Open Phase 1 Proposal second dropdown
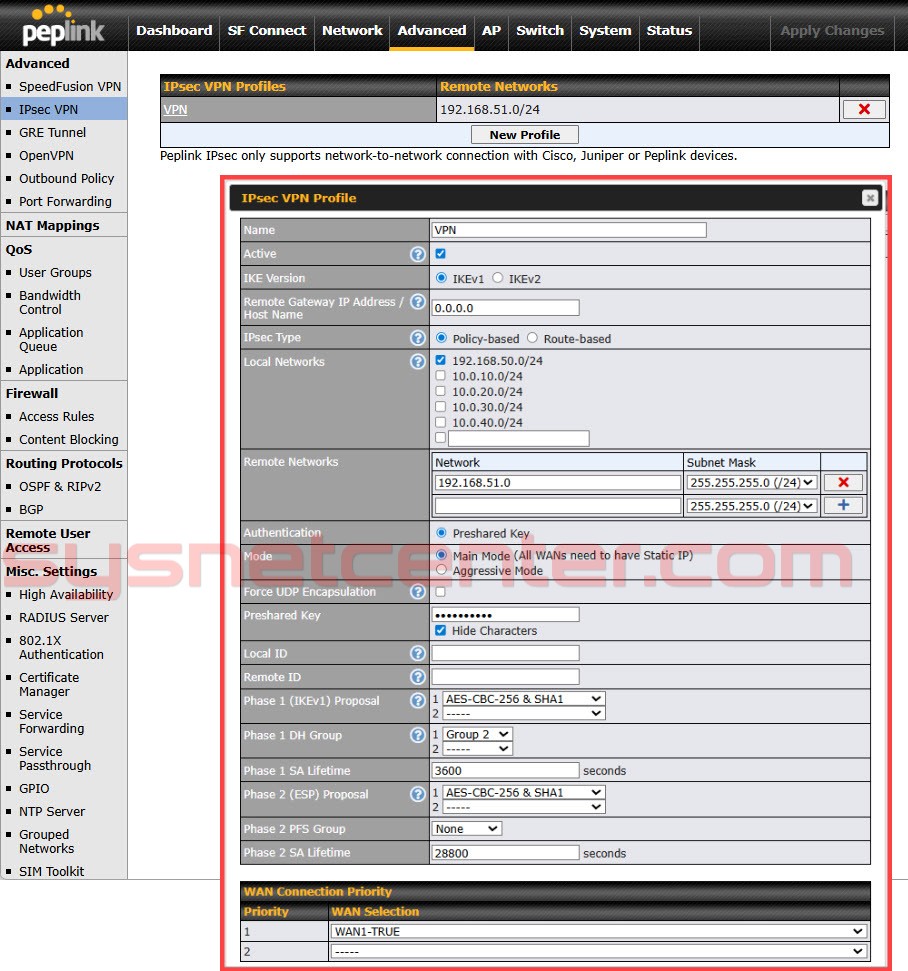 click(x=523, y=713)
